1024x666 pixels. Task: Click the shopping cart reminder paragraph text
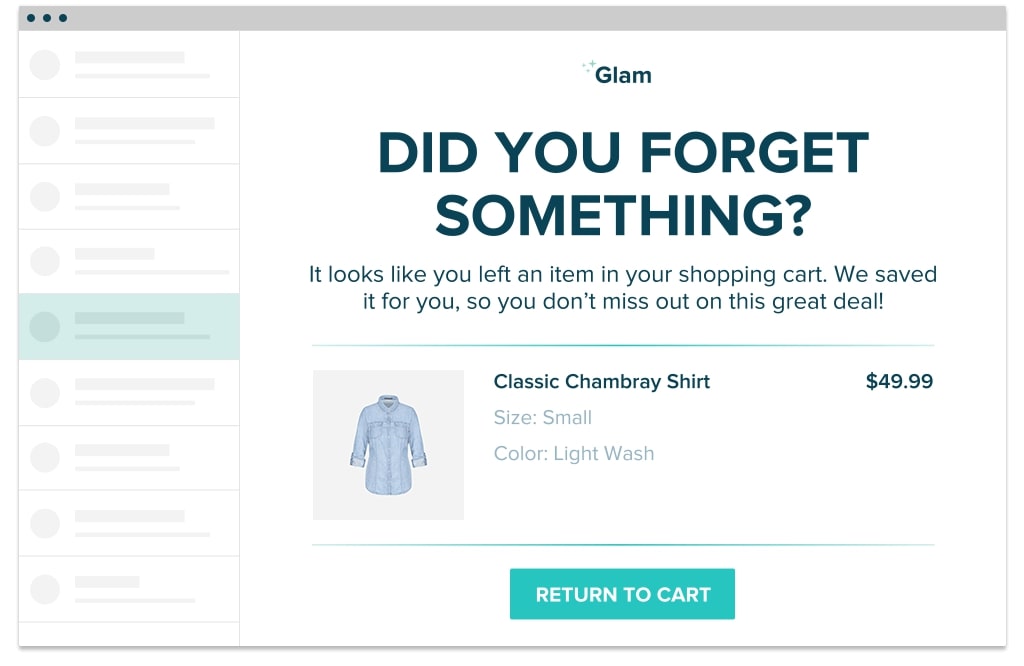point(622,287)
